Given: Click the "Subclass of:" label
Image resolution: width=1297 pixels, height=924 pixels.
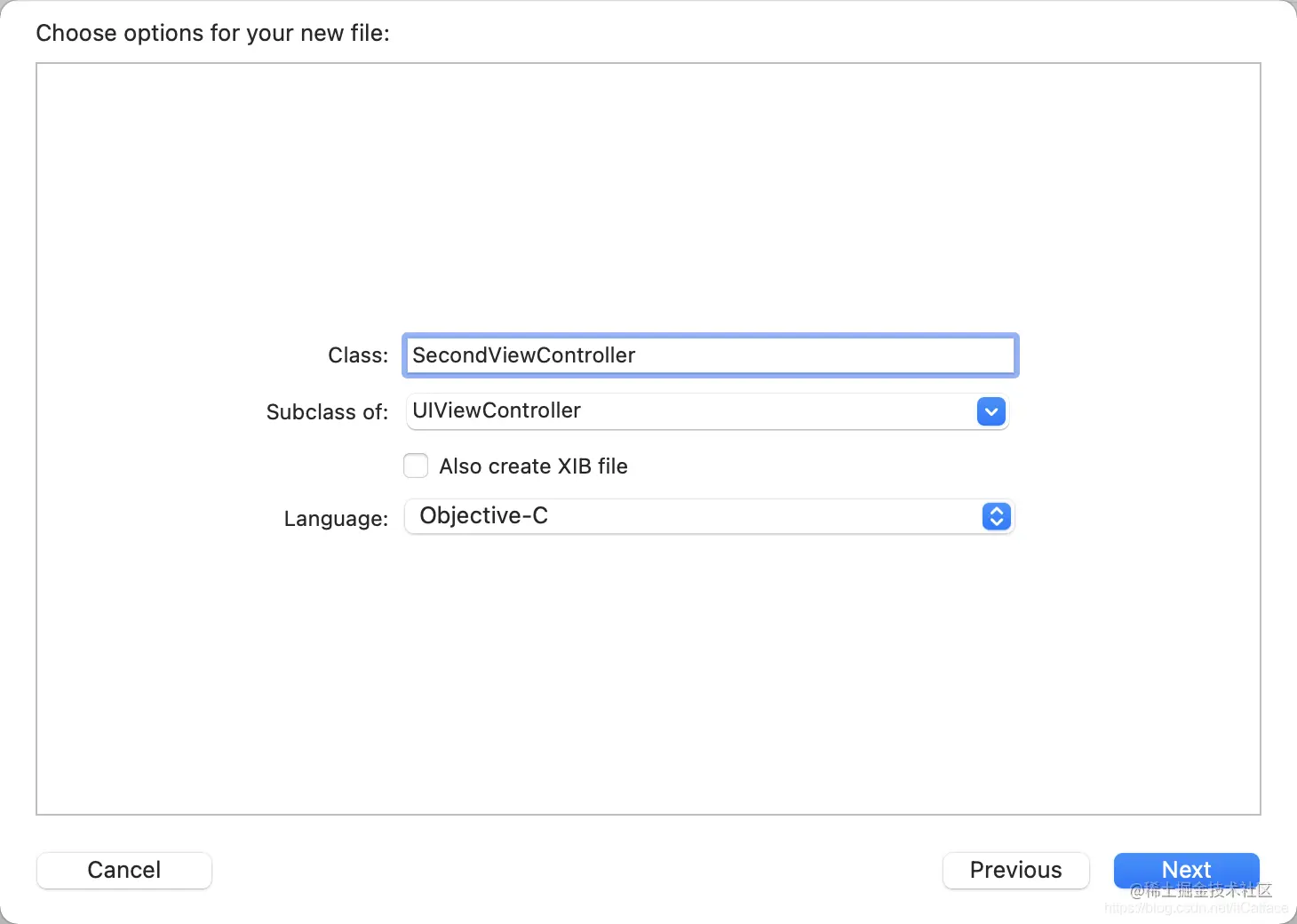Looking at the screenshot, I should pos(327,412).
